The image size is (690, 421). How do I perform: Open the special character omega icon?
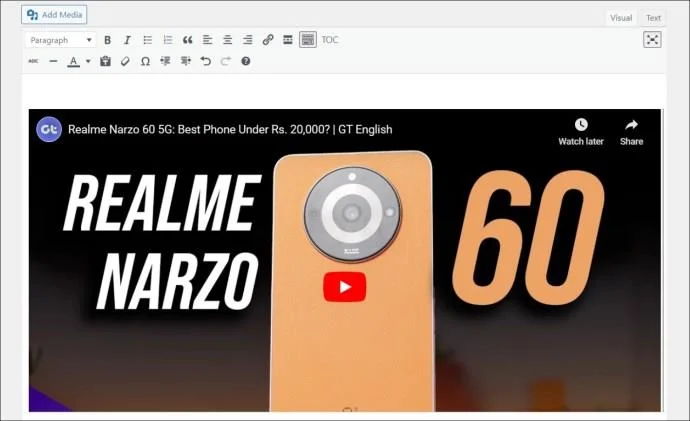point(145,61)
